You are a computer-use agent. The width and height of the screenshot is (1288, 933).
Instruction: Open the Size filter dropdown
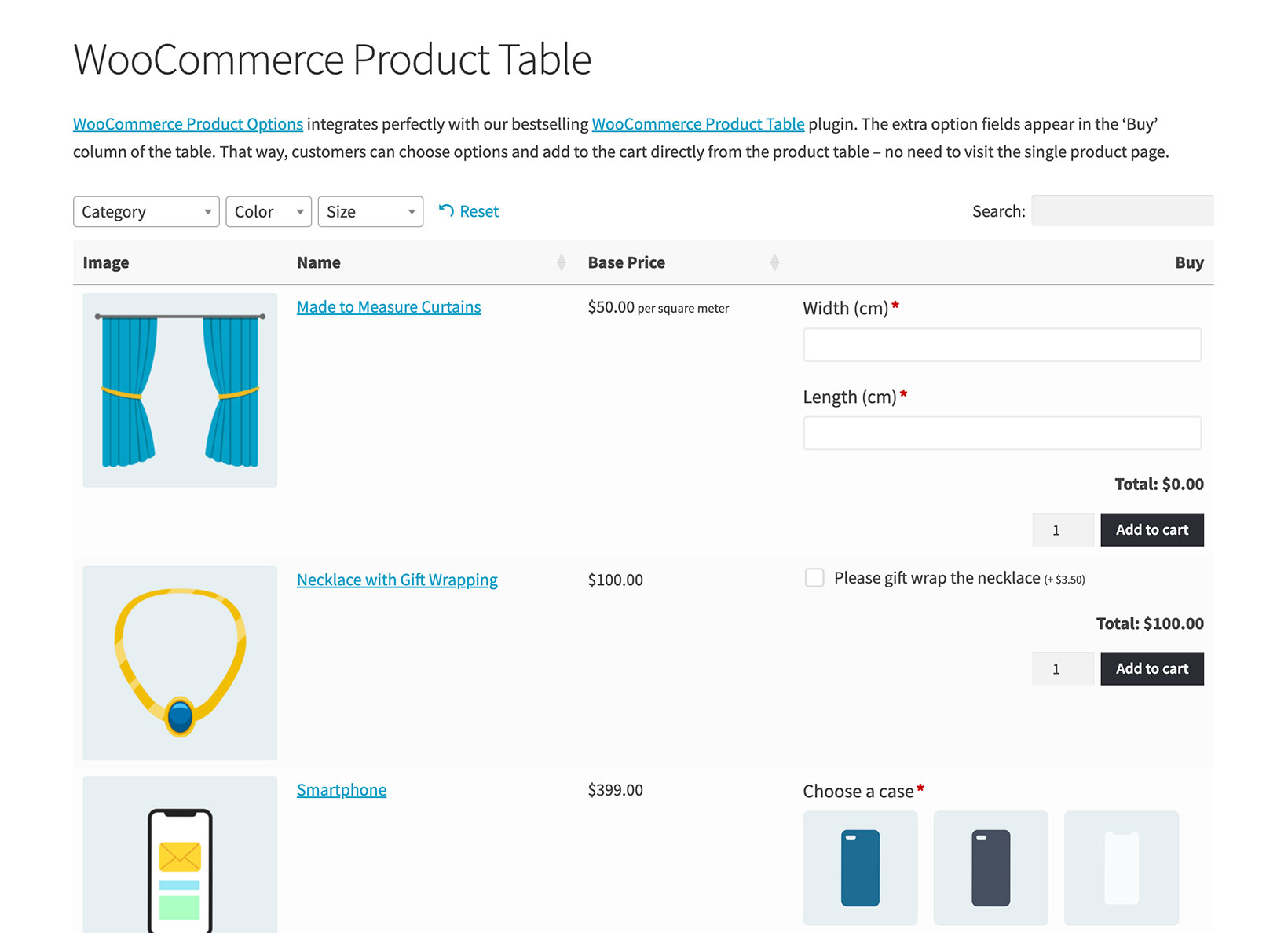point(370,210)
